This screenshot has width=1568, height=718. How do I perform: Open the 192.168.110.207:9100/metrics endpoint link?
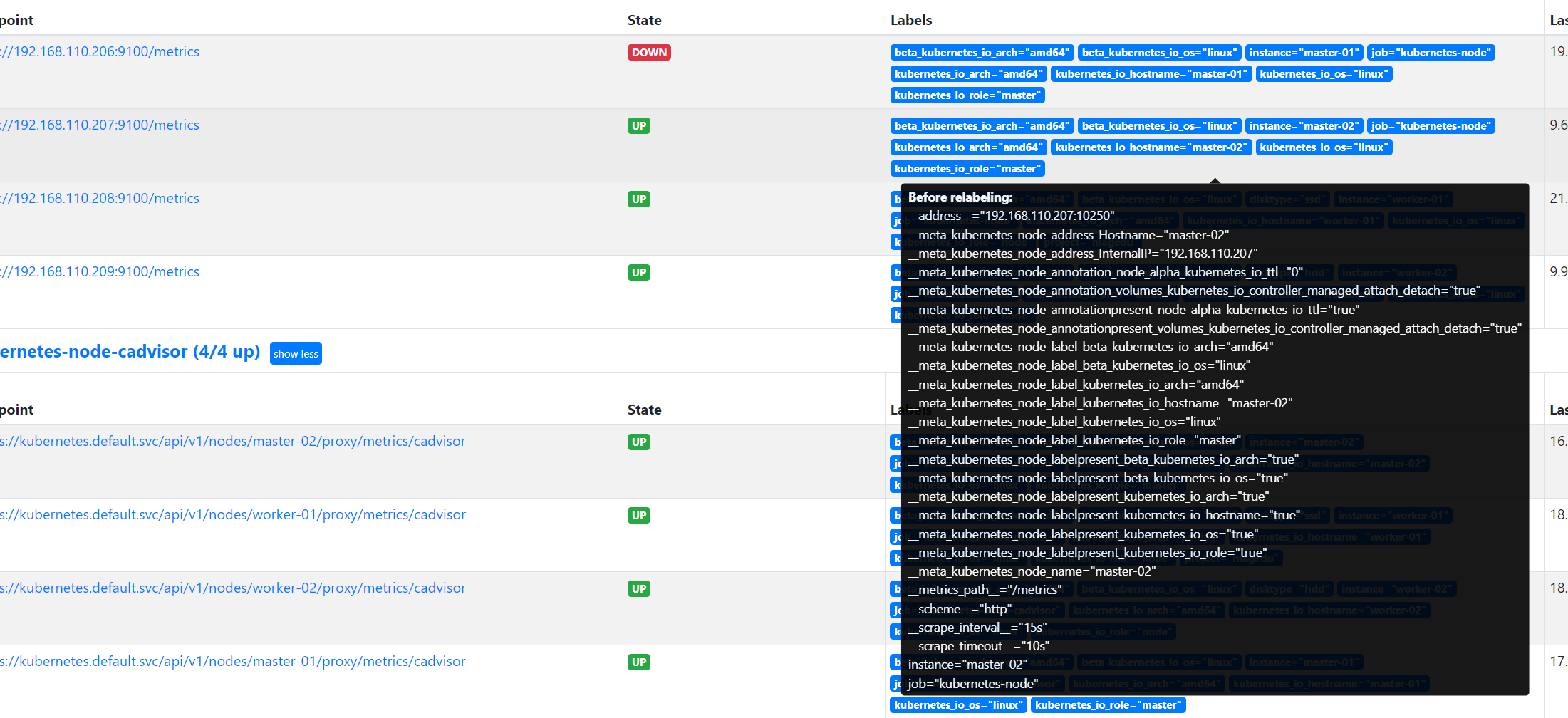100,125
